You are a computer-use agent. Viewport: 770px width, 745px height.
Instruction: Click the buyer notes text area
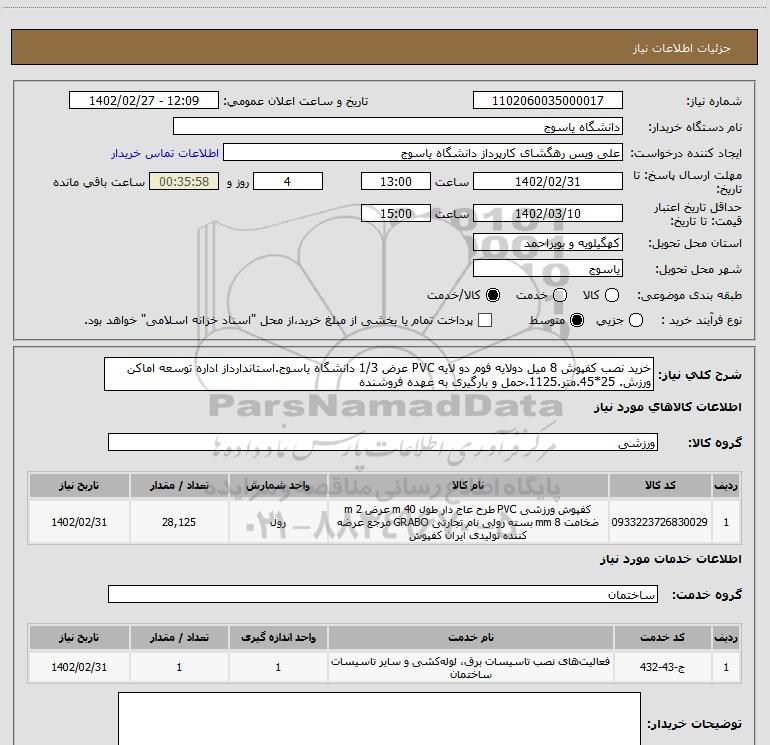[379, 718]
